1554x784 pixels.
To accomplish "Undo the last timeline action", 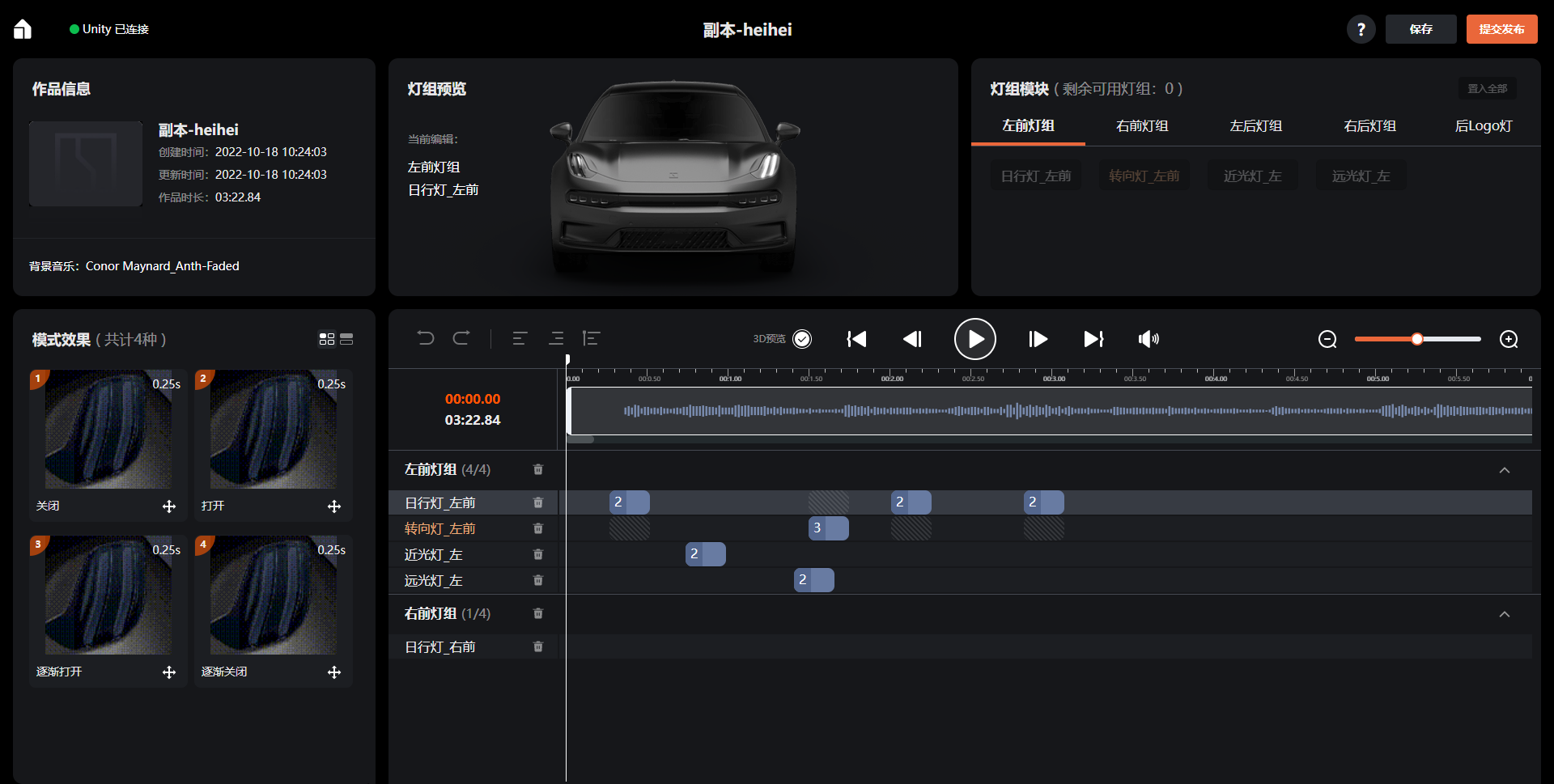I will point(426,338).
